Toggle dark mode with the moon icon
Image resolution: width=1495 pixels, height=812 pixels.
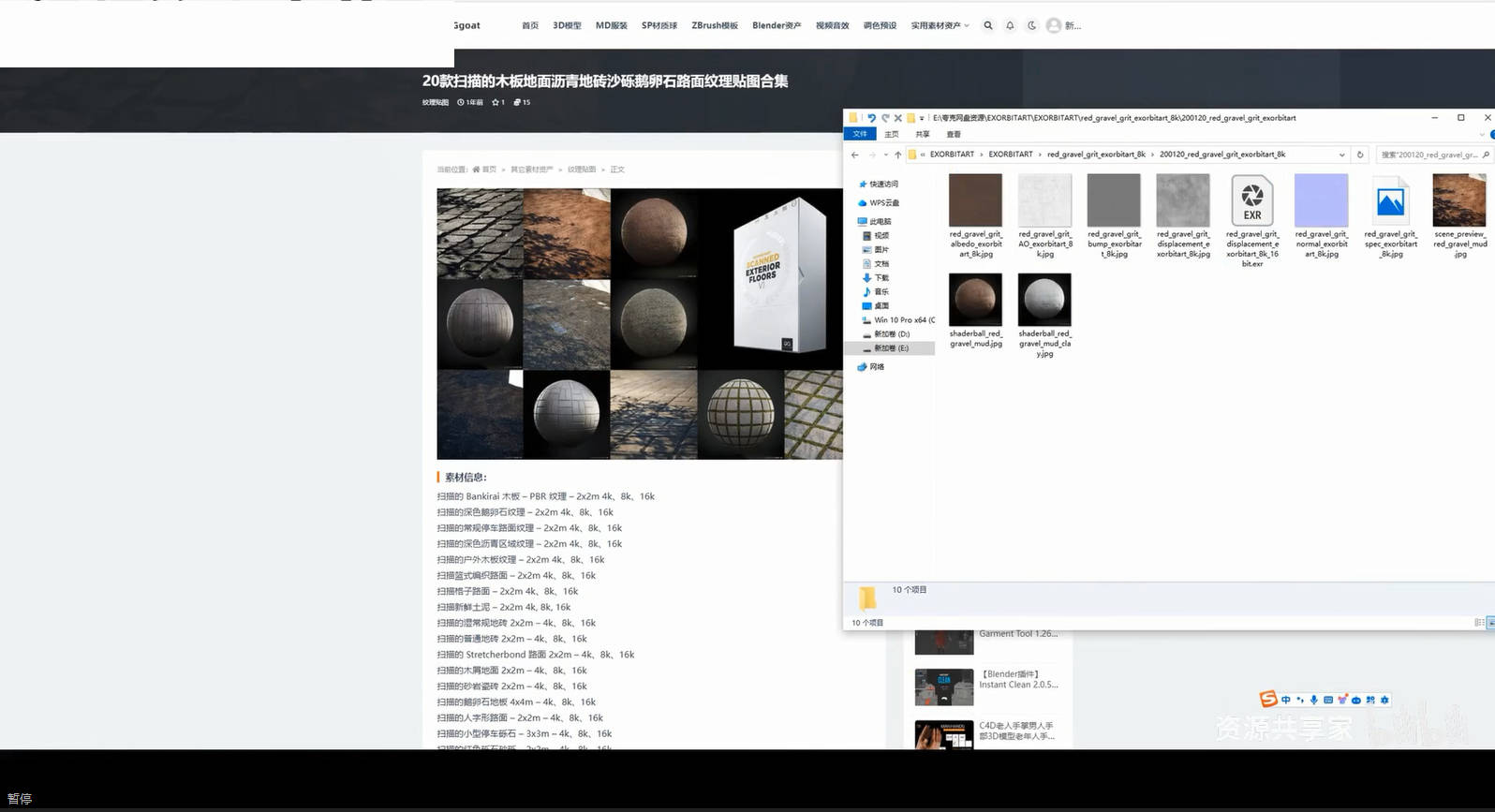[1031, 26]
